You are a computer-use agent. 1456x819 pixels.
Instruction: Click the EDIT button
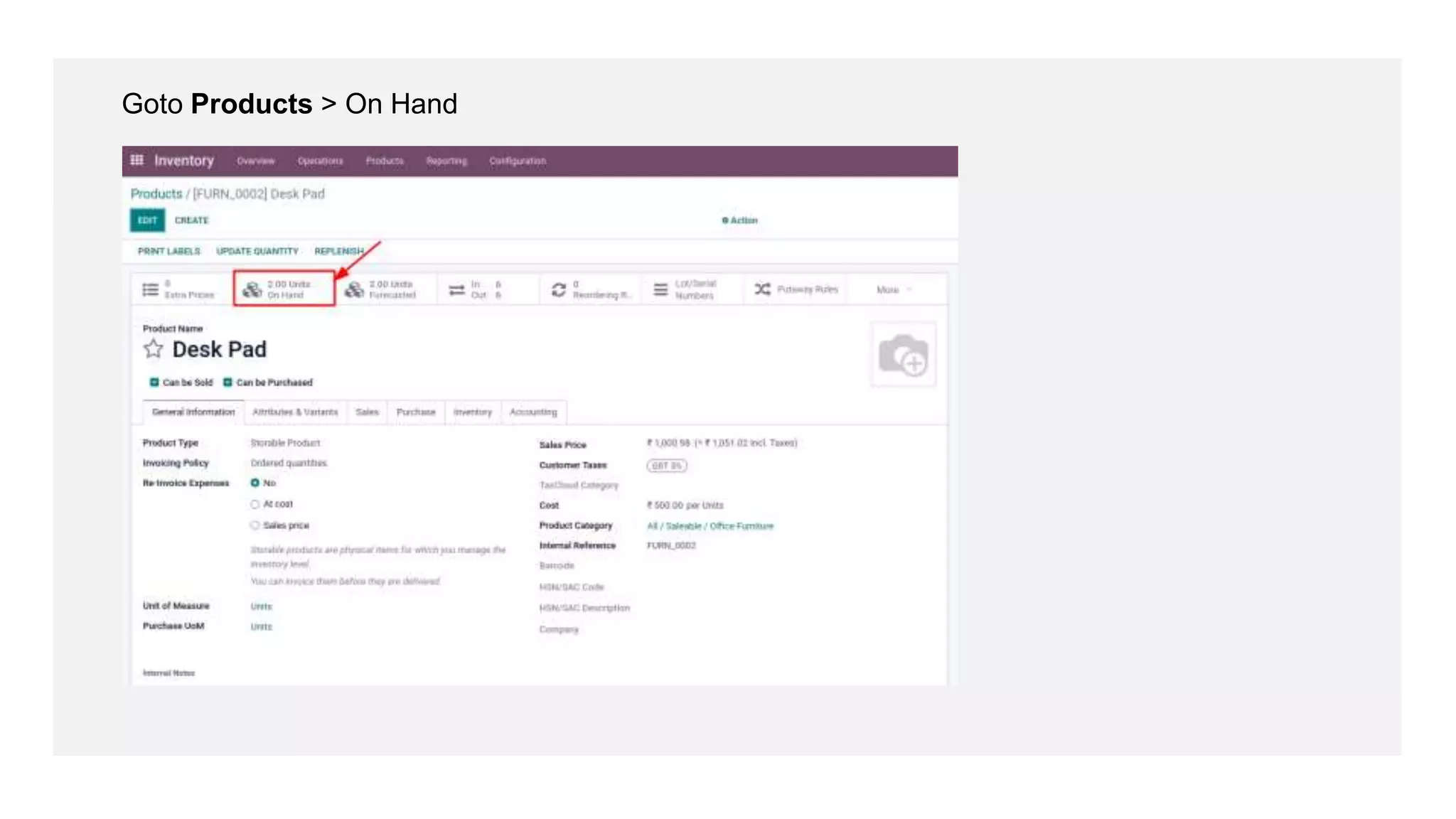coord(147,220)
